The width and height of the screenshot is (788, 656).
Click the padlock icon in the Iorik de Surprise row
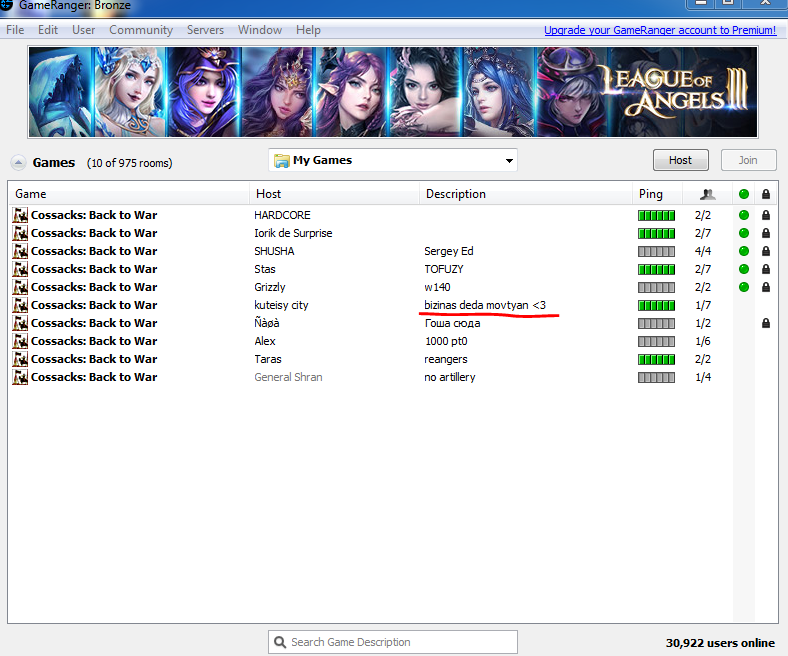(x=765, y=233)
